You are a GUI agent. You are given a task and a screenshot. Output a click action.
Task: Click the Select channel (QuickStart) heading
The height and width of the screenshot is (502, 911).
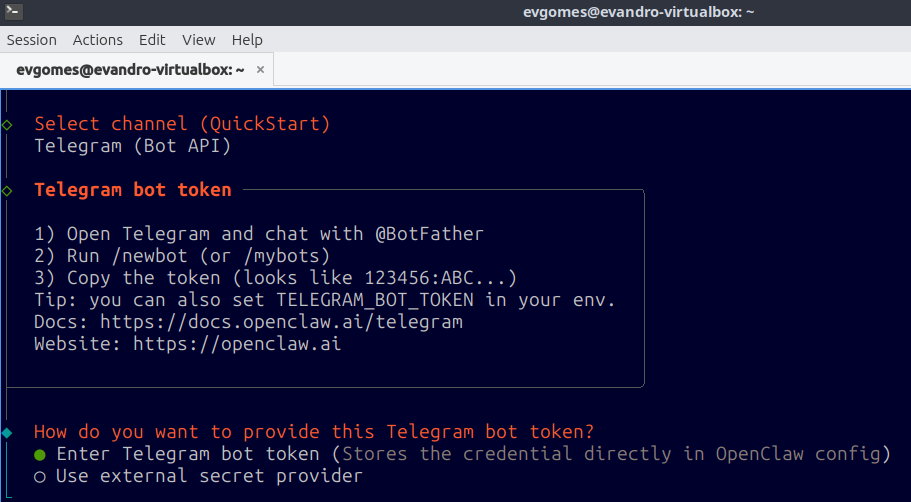(x=182, y=124)
